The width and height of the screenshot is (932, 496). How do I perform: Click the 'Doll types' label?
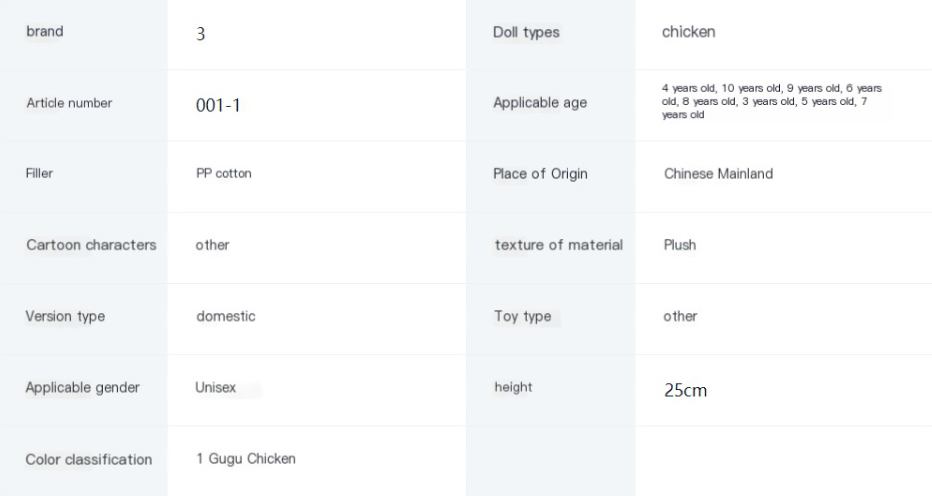click(527, 33)
